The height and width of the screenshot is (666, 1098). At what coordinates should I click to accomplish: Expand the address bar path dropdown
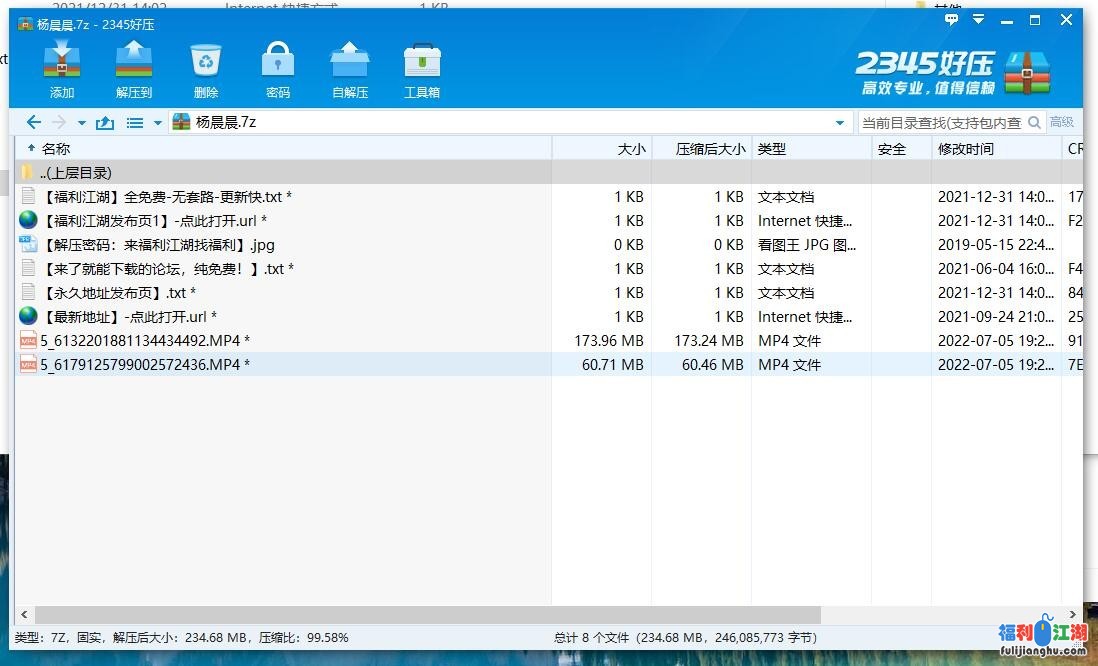point(839,123)
